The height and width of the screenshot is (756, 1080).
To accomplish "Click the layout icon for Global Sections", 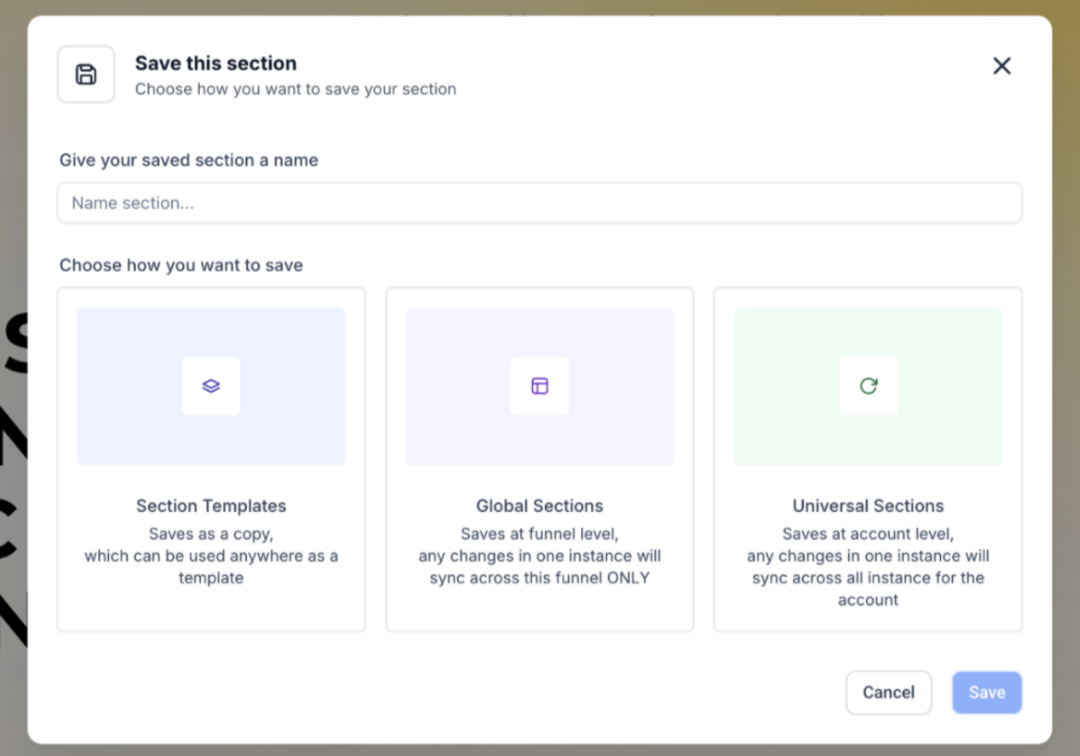I will (x=540, y=386).
